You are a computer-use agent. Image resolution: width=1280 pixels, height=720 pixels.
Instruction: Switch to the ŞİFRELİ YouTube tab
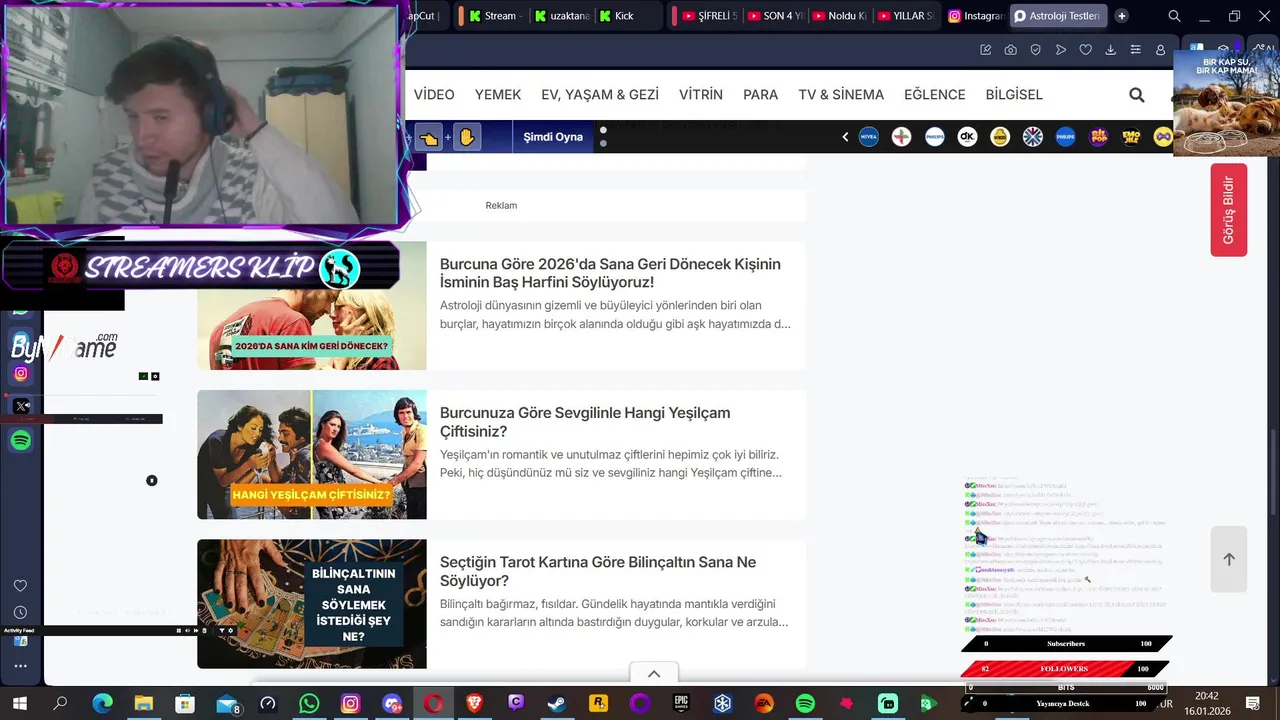tap(709, 16)
